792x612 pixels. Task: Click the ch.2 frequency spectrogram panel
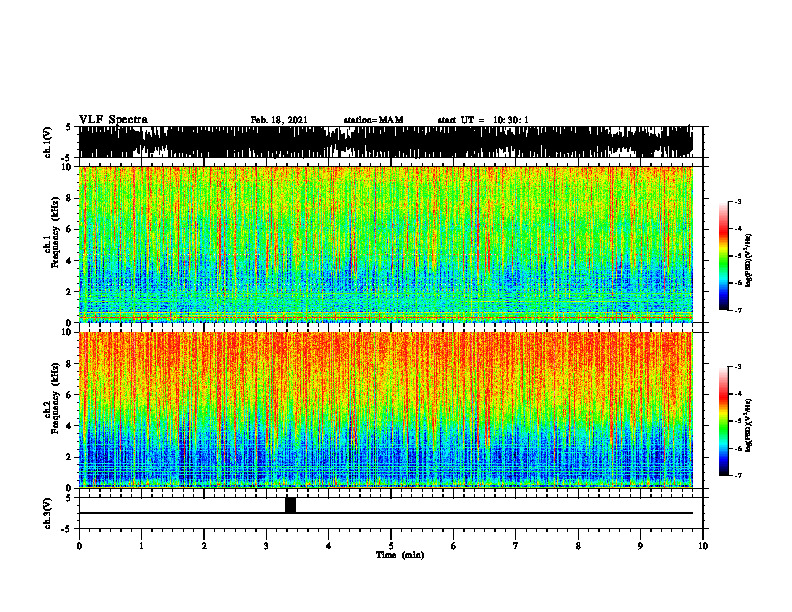386,410
